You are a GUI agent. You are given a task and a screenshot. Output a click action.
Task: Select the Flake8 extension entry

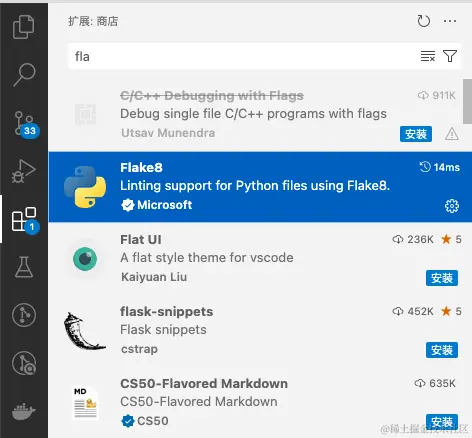260,187
